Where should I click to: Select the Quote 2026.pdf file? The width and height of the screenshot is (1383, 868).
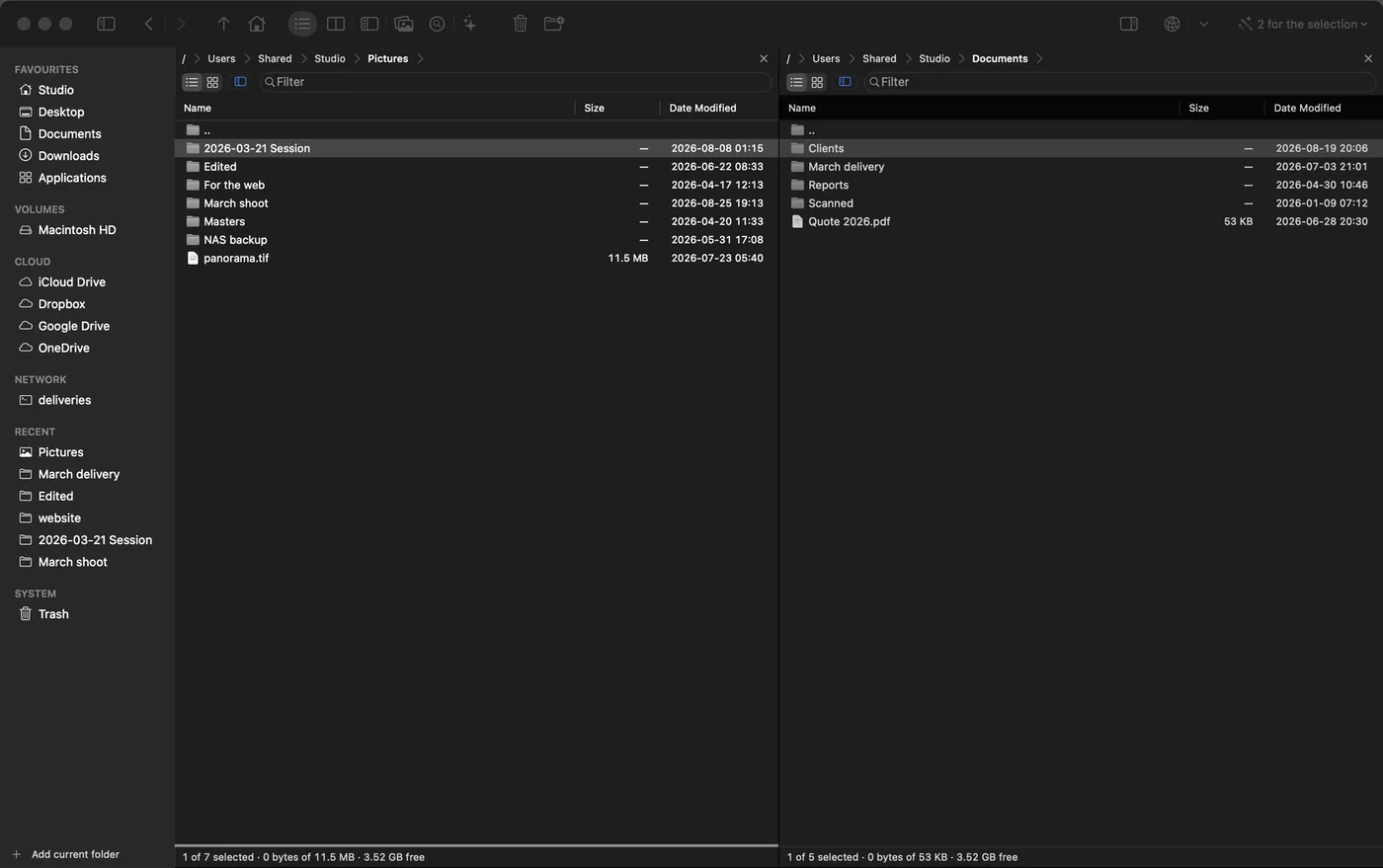pos(1081,221)
